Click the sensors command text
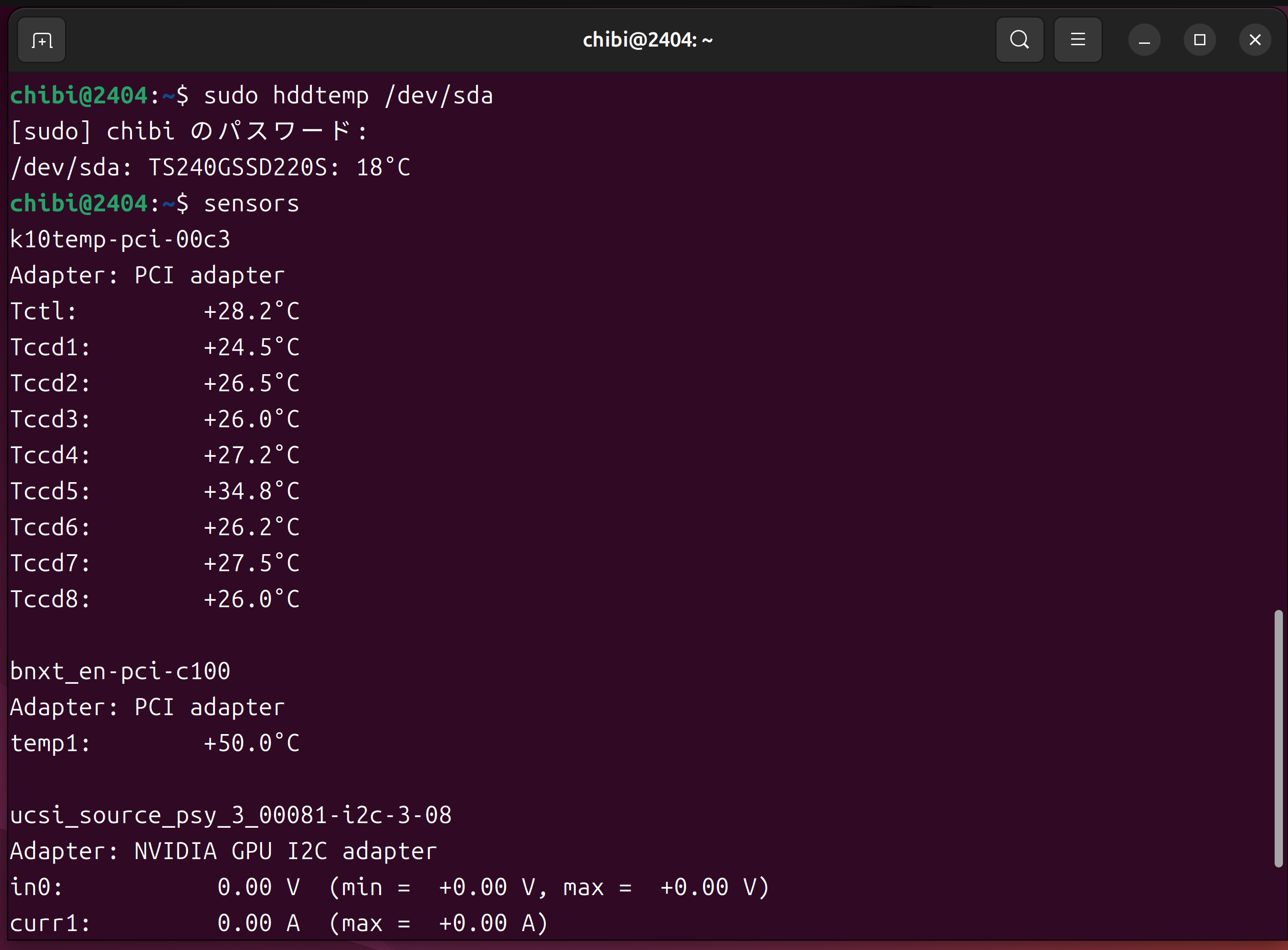This screenshot has height=950, width=1288. [251, 204]
